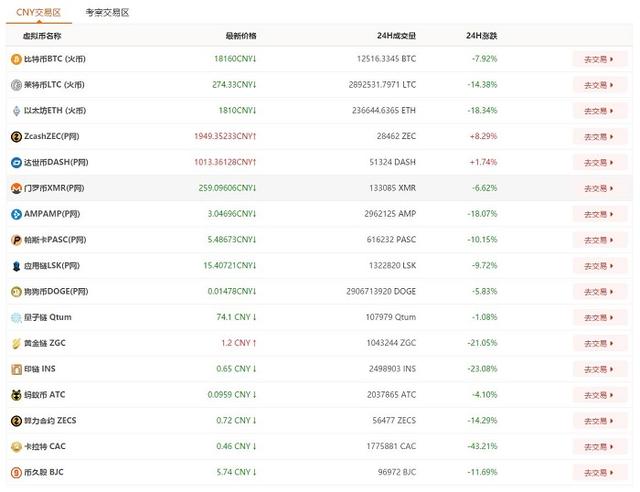Click the -7.92% change value
Viewport: 640px width, 492px height.
pyautogui.click(x=484, y=59)
